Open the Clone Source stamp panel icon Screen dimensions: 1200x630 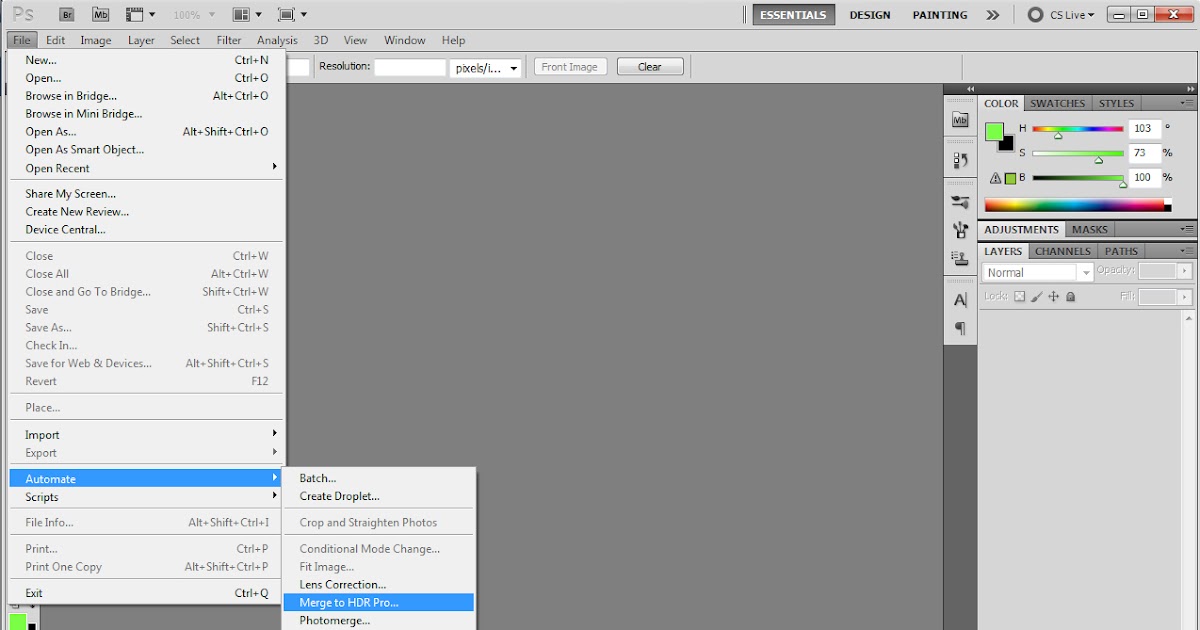point(961,258)
